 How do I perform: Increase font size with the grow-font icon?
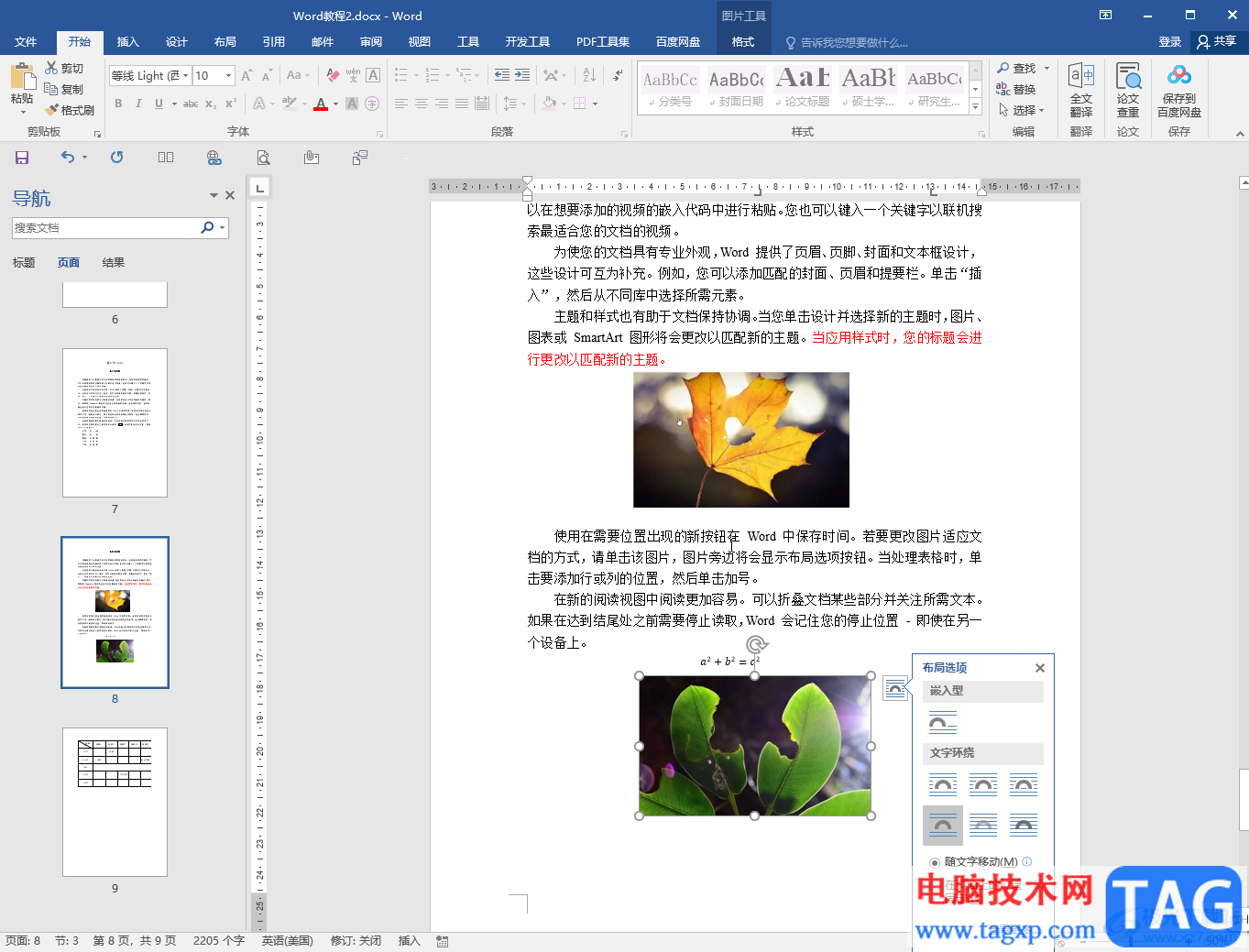click(x=247, y=75)
